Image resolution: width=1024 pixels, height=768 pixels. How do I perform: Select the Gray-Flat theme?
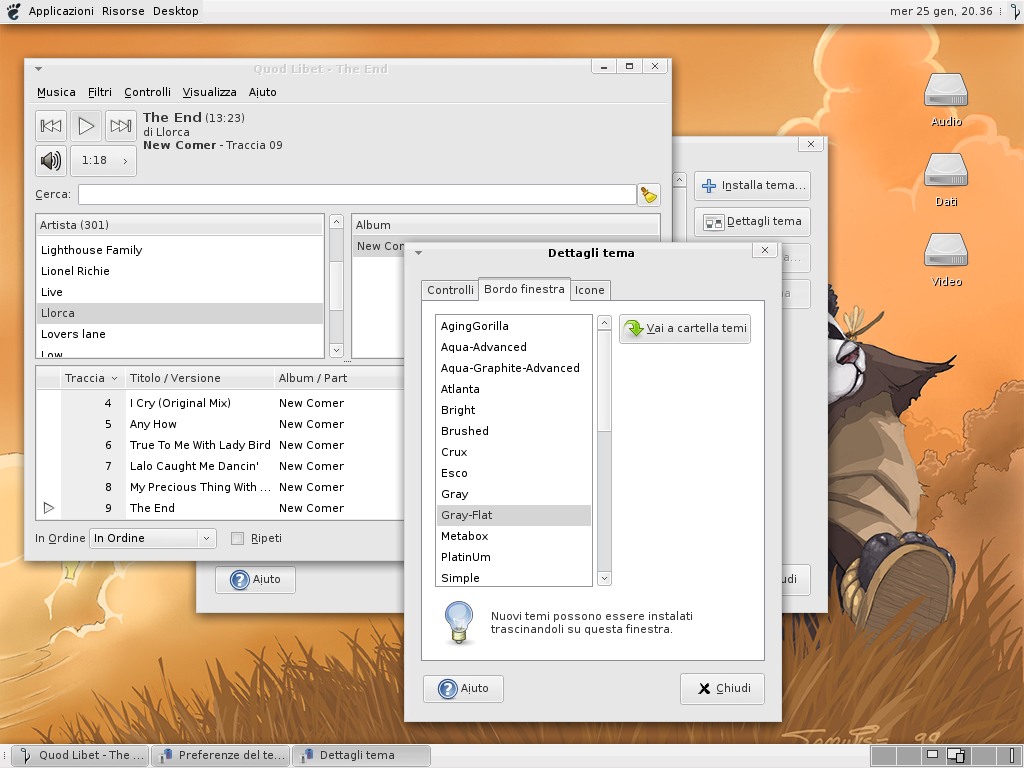[514, 515]
